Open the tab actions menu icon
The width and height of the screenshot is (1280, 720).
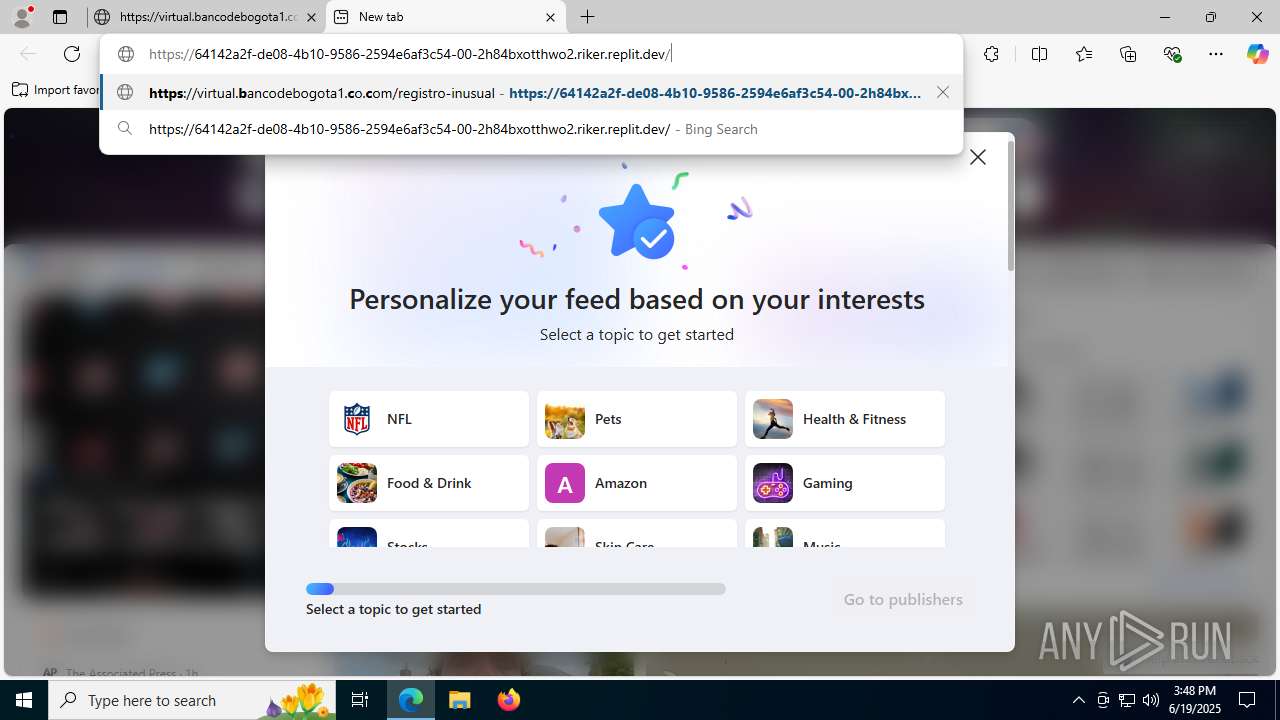click(60, 17)
